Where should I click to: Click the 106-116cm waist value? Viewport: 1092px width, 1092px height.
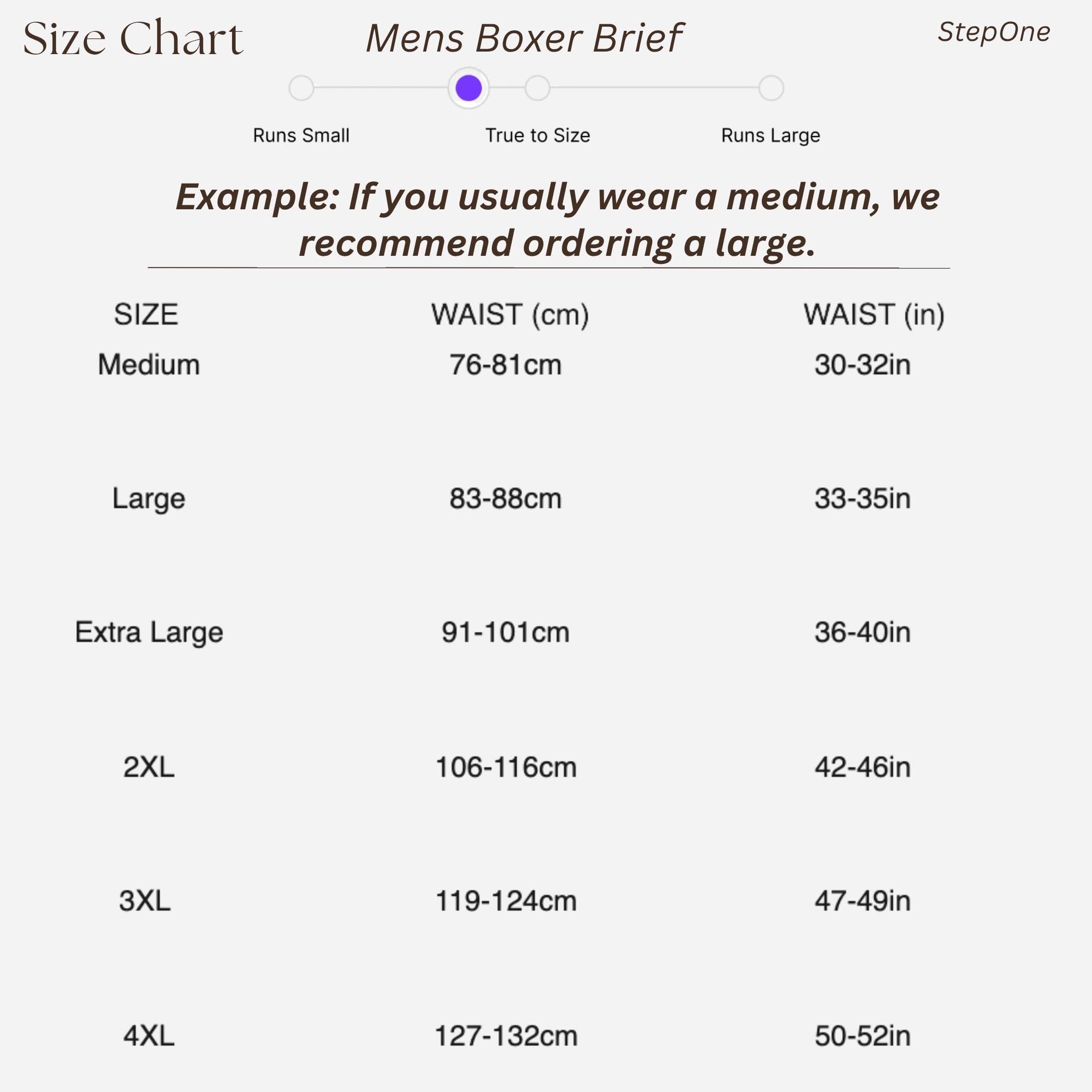pyautogui.click(x=506, y=767)
